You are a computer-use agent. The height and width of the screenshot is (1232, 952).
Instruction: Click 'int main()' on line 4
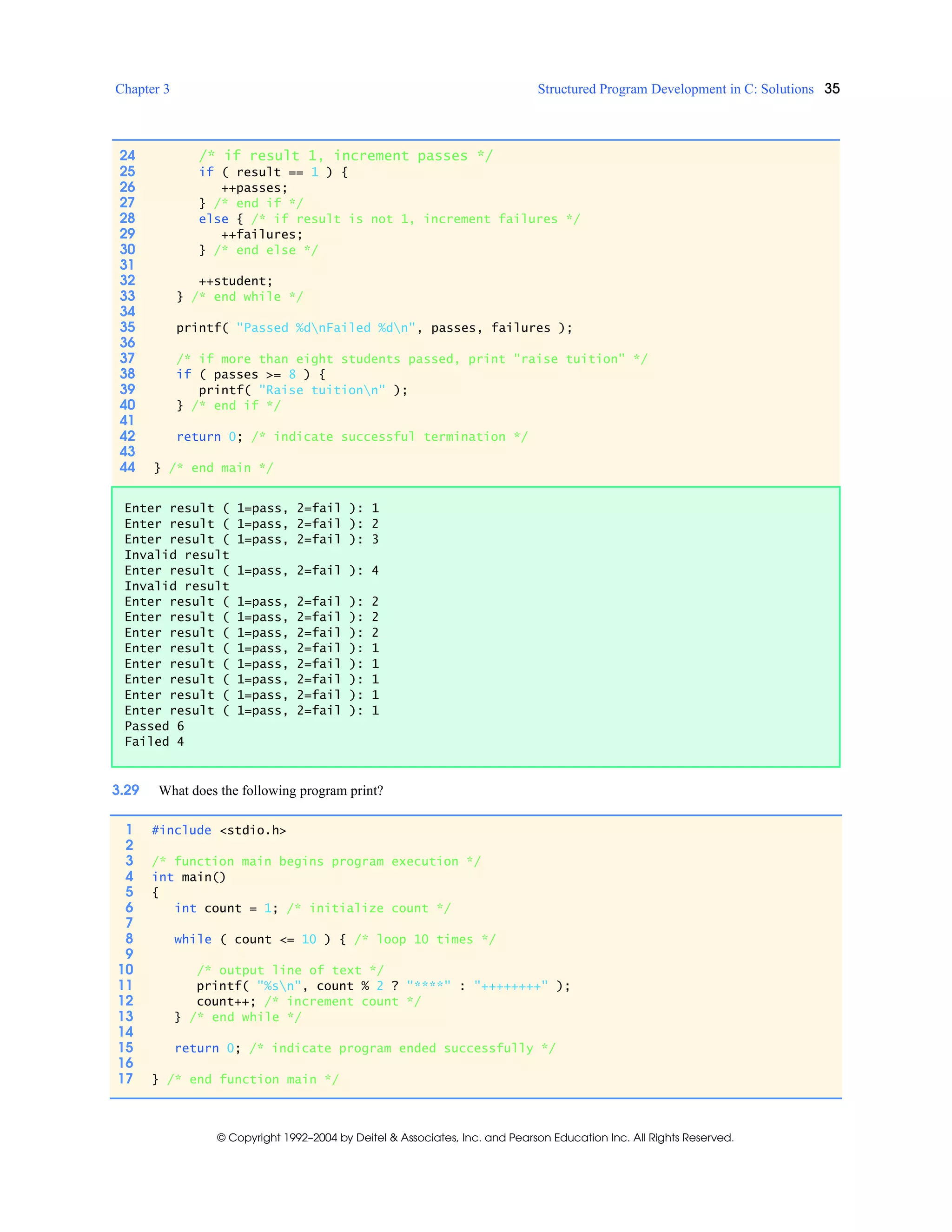[188, 877]
